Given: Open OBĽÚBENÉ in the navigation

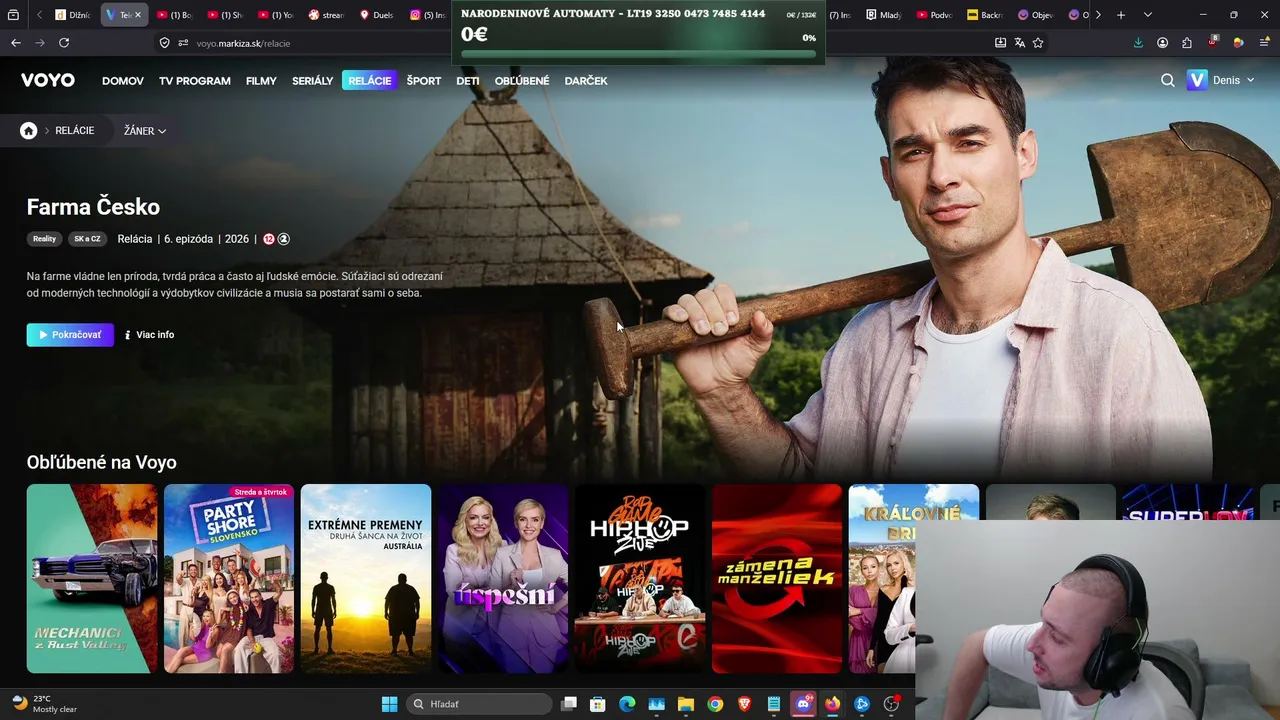Looking at the screenshot, I should point(522,81).
